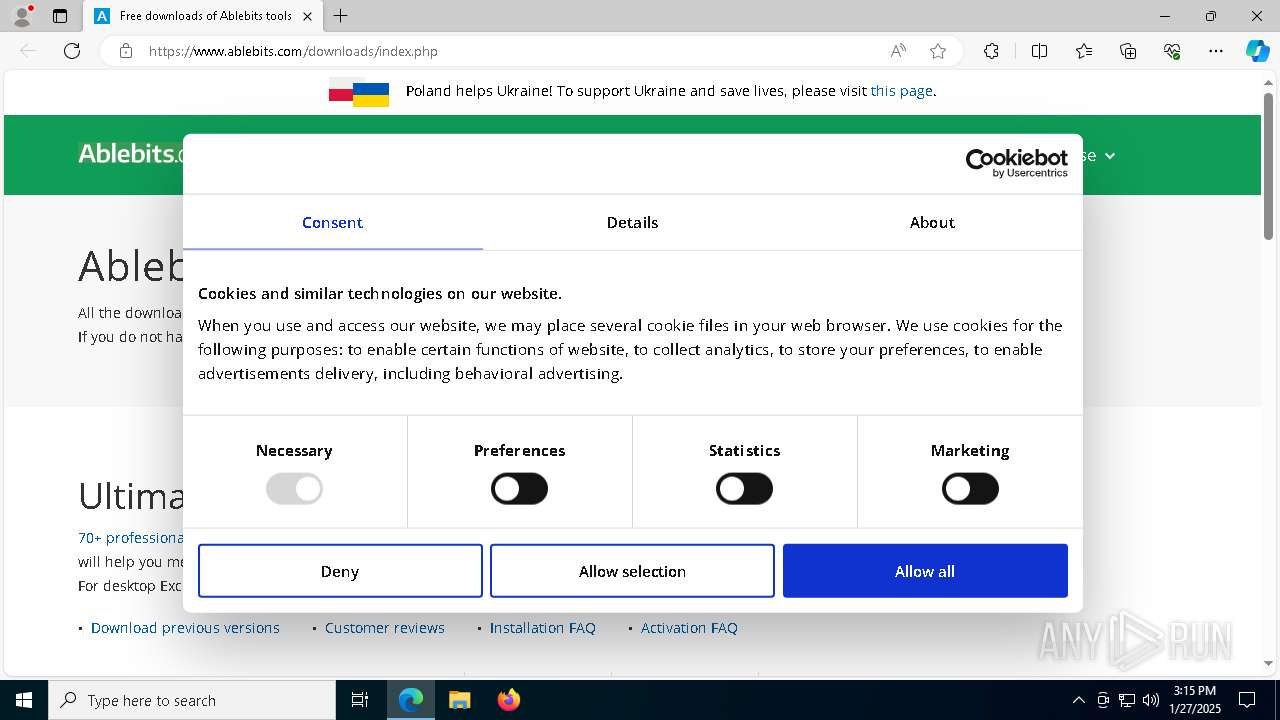This screenshot has width=1280, height=720.
Task: View site information lock icon
Action: coord(125,51)
